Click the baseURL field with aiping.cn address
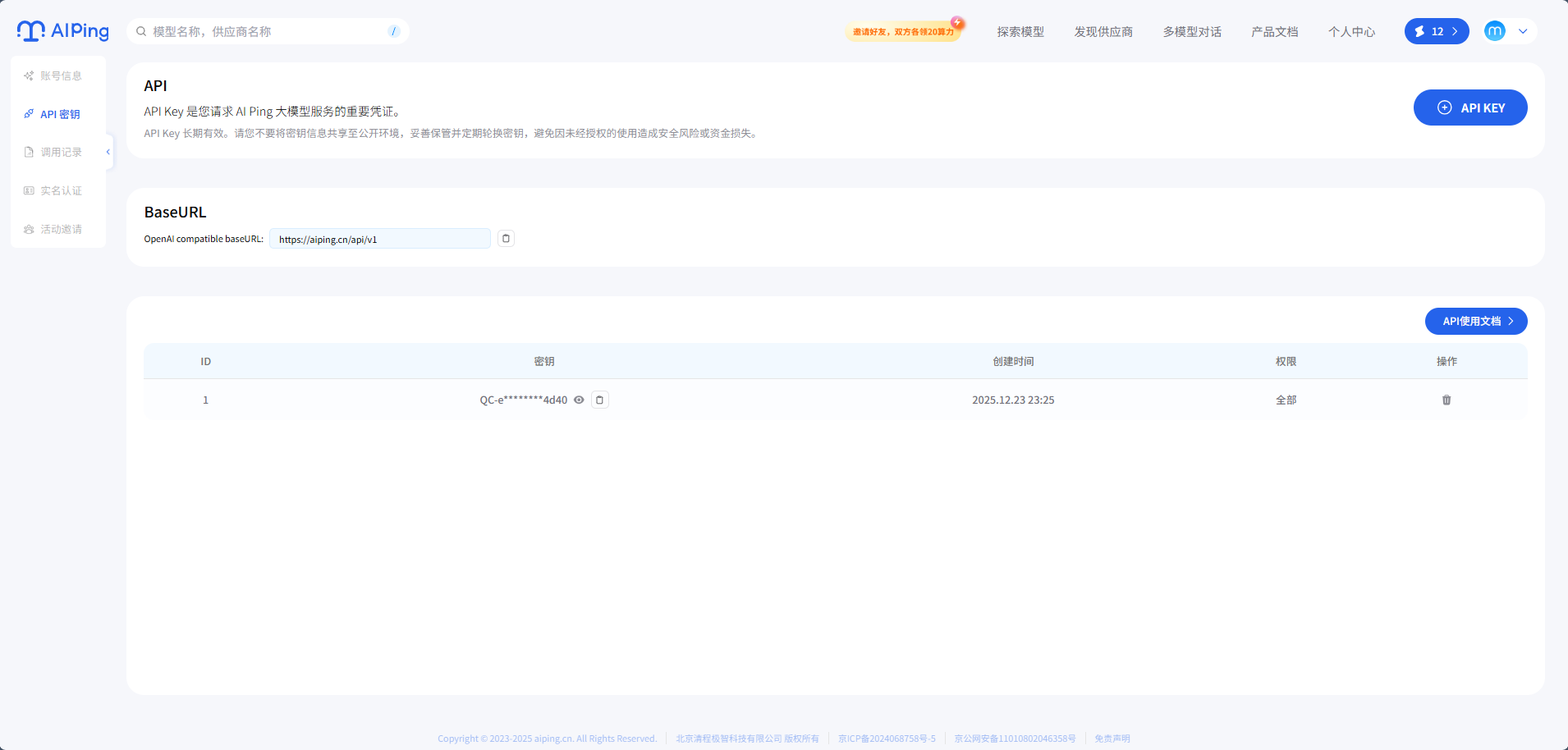1568x750 pixels. pos(380,239)
